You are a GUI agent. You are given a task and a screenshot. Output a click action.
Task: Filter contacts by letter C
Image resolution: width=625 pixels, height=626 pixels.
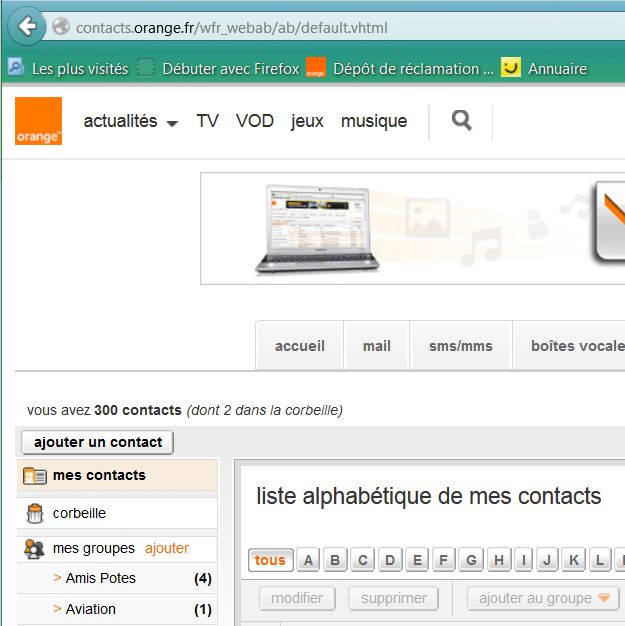pyautogui.click(x=363, y=560)
